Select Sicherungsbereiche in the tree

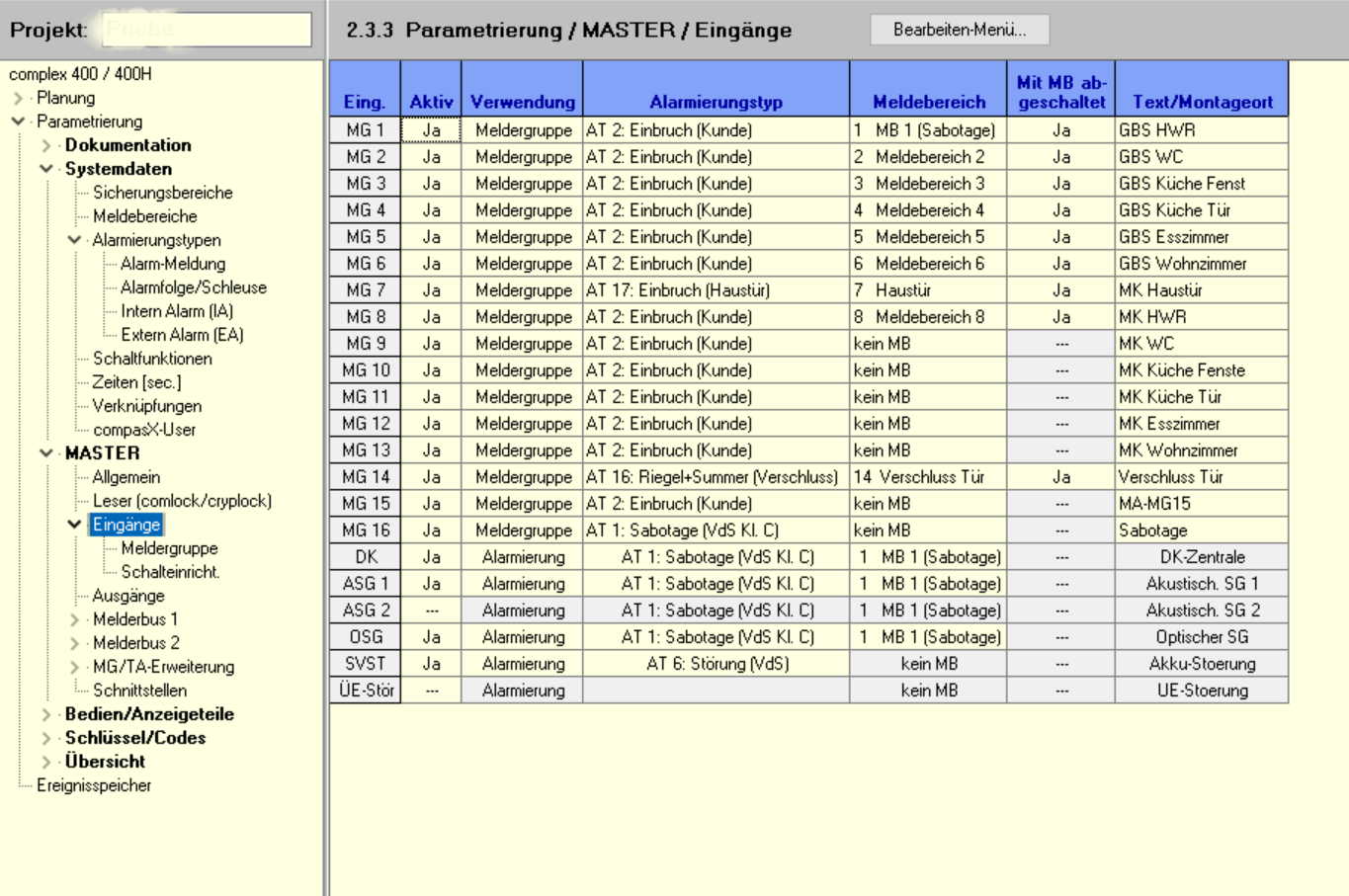pyautogui.click(x=162, y=193)
